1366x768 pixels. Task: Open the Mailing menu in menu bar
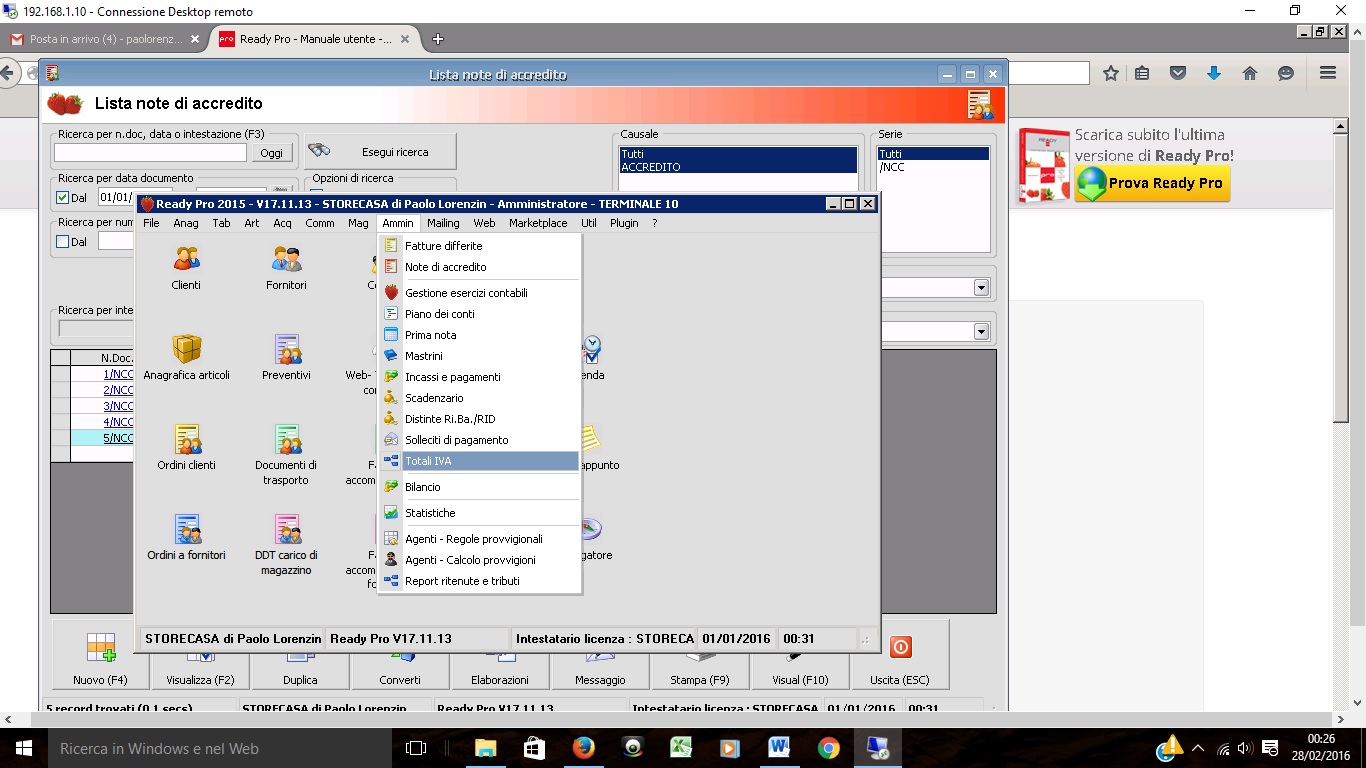(x=443, y=223)
